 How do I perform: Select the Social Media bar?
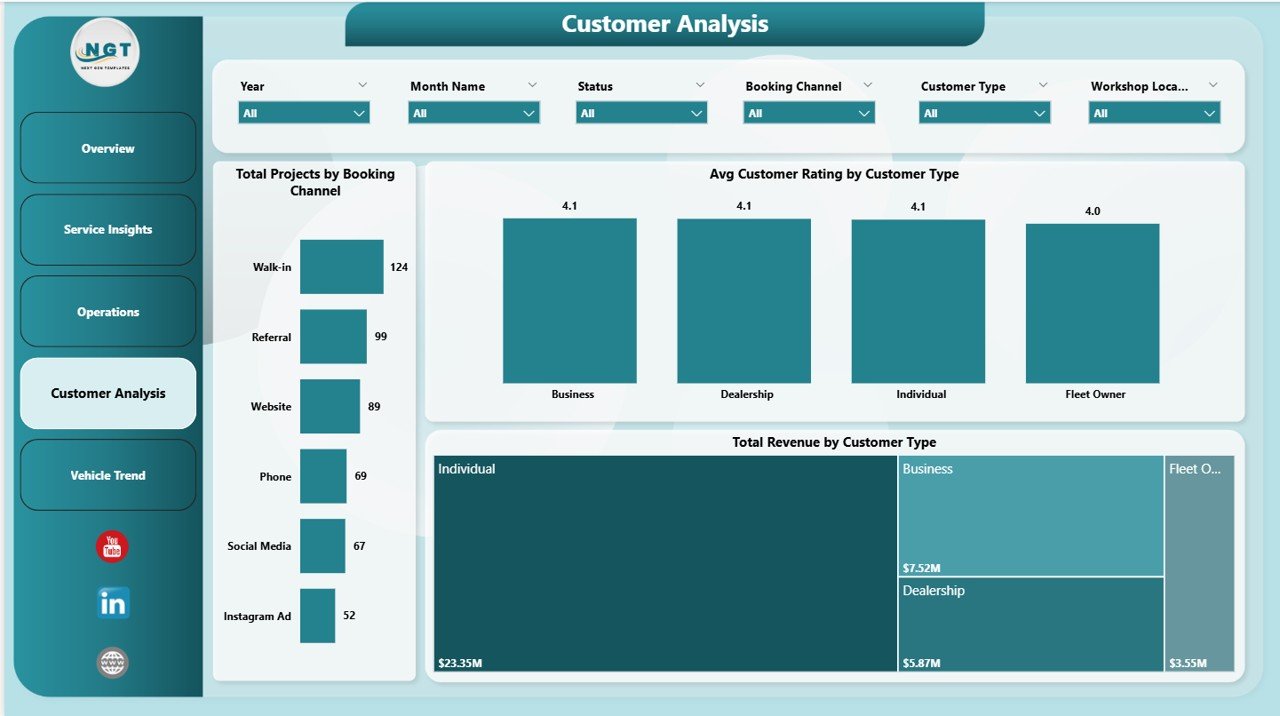pyautogui.click(x=322, y=546)
